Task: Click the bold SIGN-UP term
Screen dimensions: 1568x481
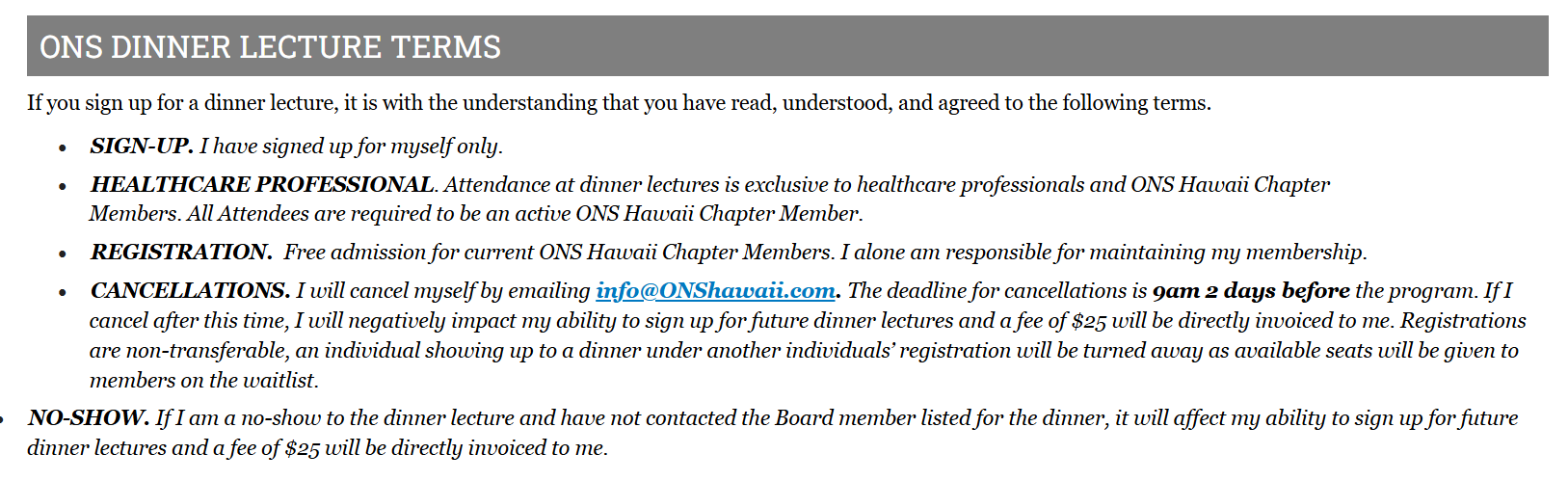Action: (x=142, y=147)
